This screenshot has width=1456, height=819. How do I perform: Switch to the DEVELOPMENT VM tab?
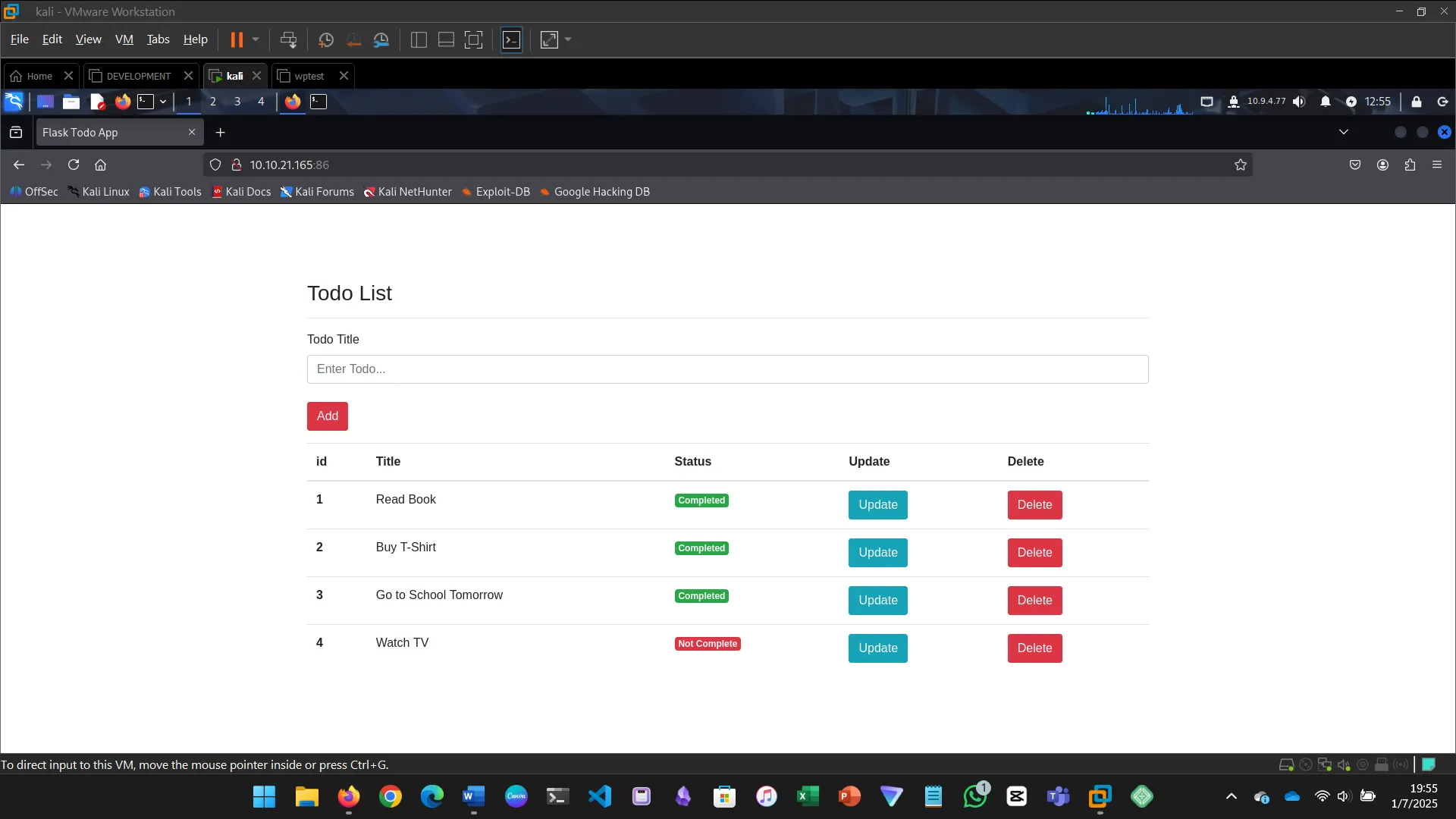click(x=139, y=76)
